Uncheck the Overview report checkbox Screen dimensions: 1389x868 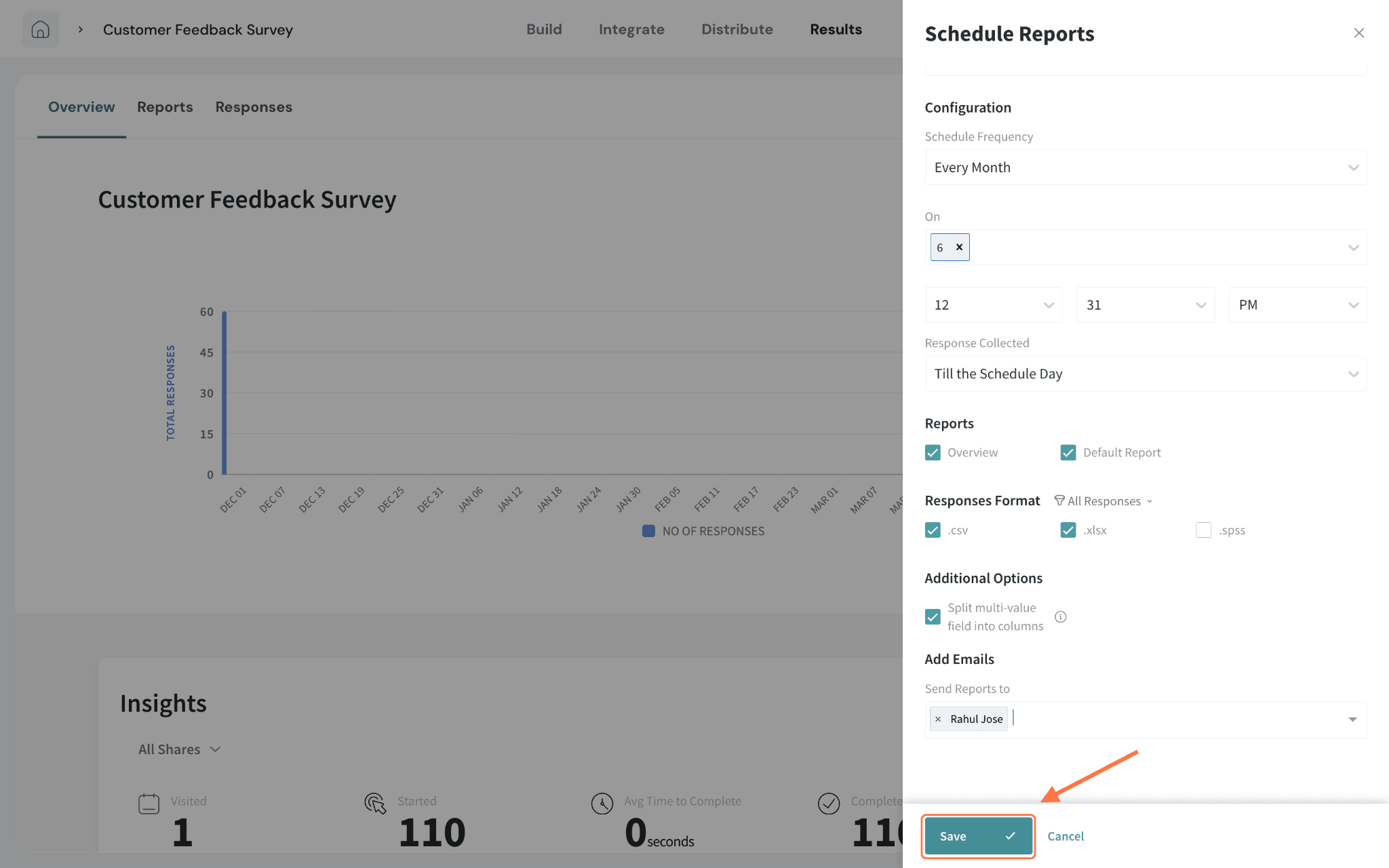[933, 452]
